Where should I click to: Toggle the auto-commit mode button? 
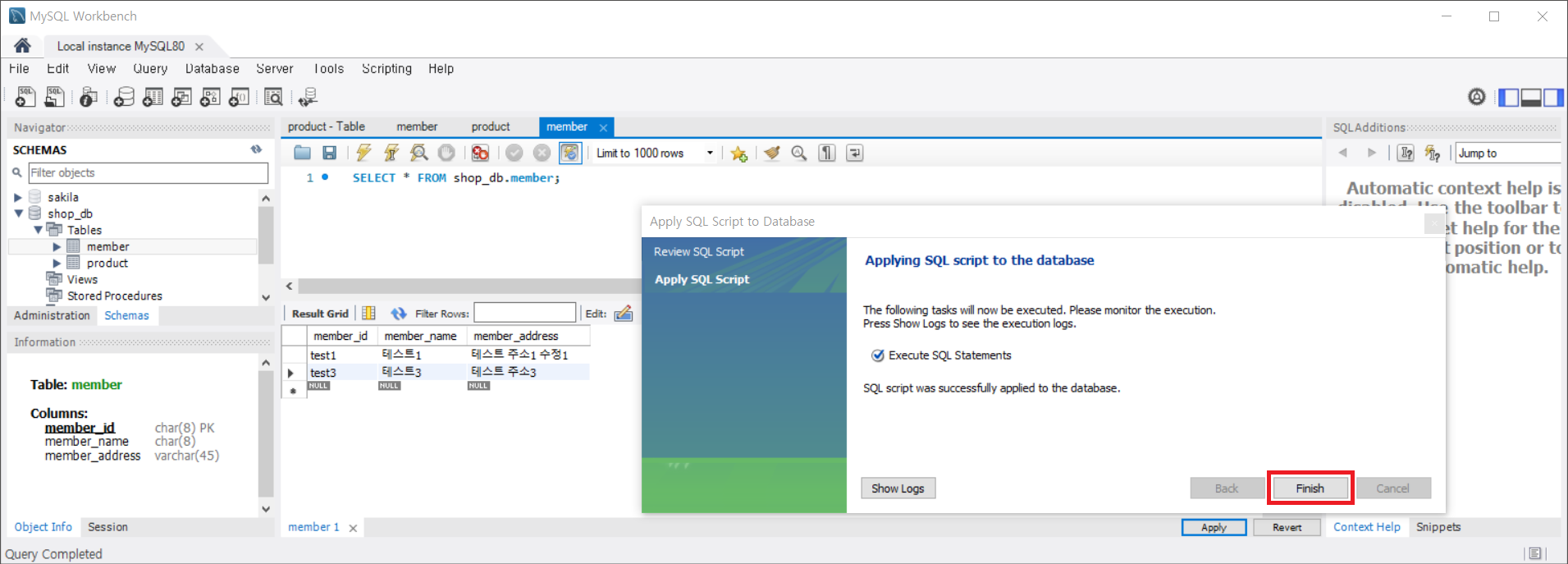569,153
